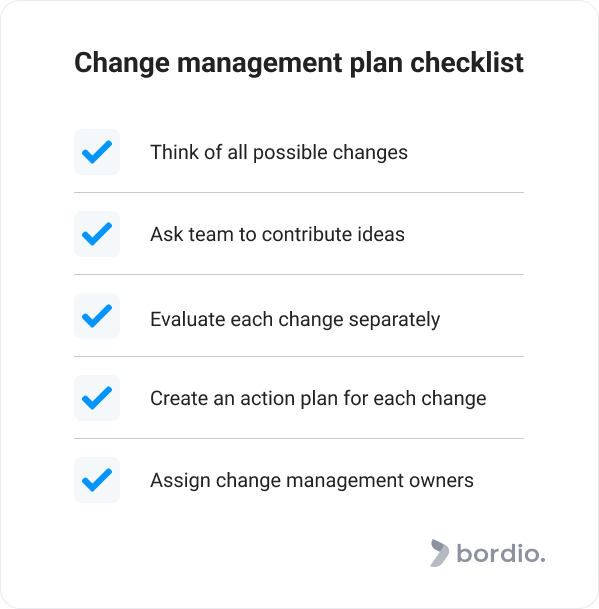Uncheck the 'Ask team to contribute ideas' checkbox

tap(97, 234)
